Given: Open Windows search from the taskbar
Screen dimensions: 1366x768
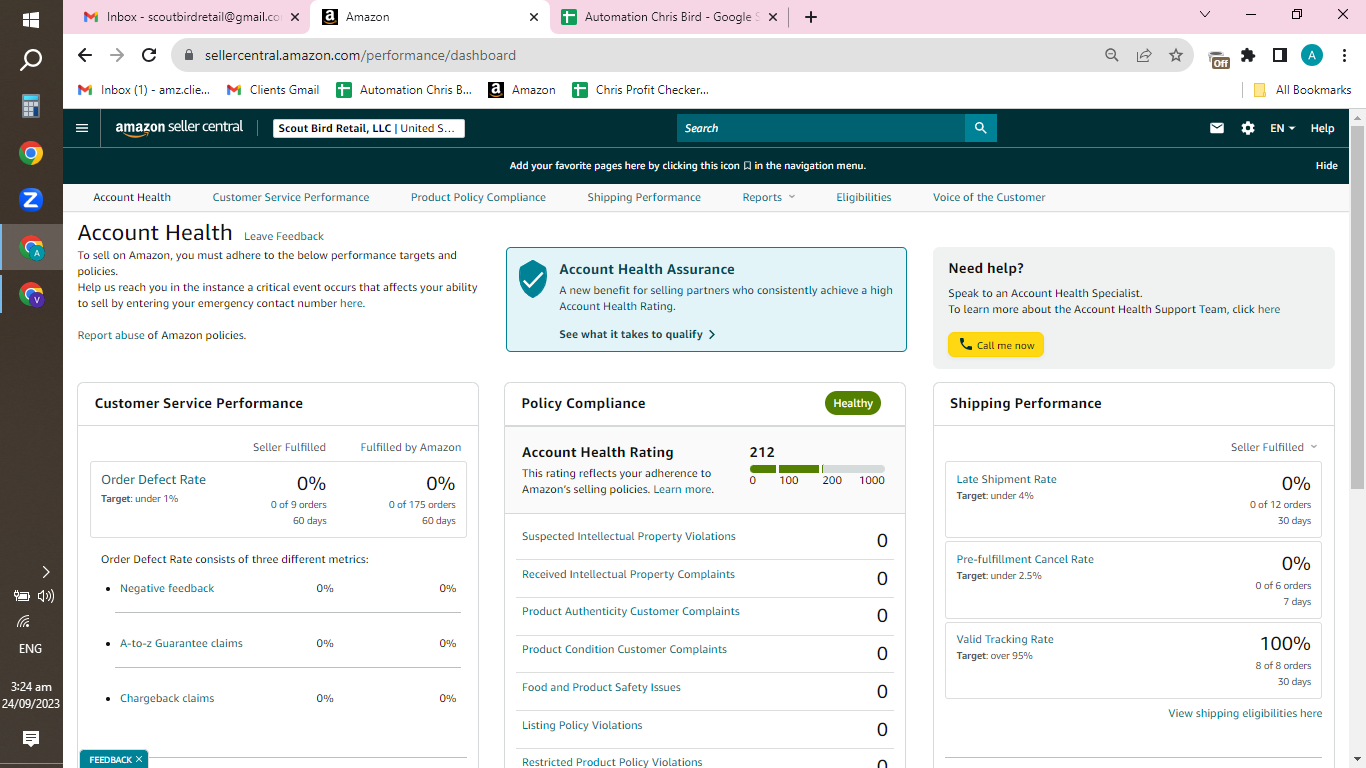Looking at the screenshot, I should 31,60.
